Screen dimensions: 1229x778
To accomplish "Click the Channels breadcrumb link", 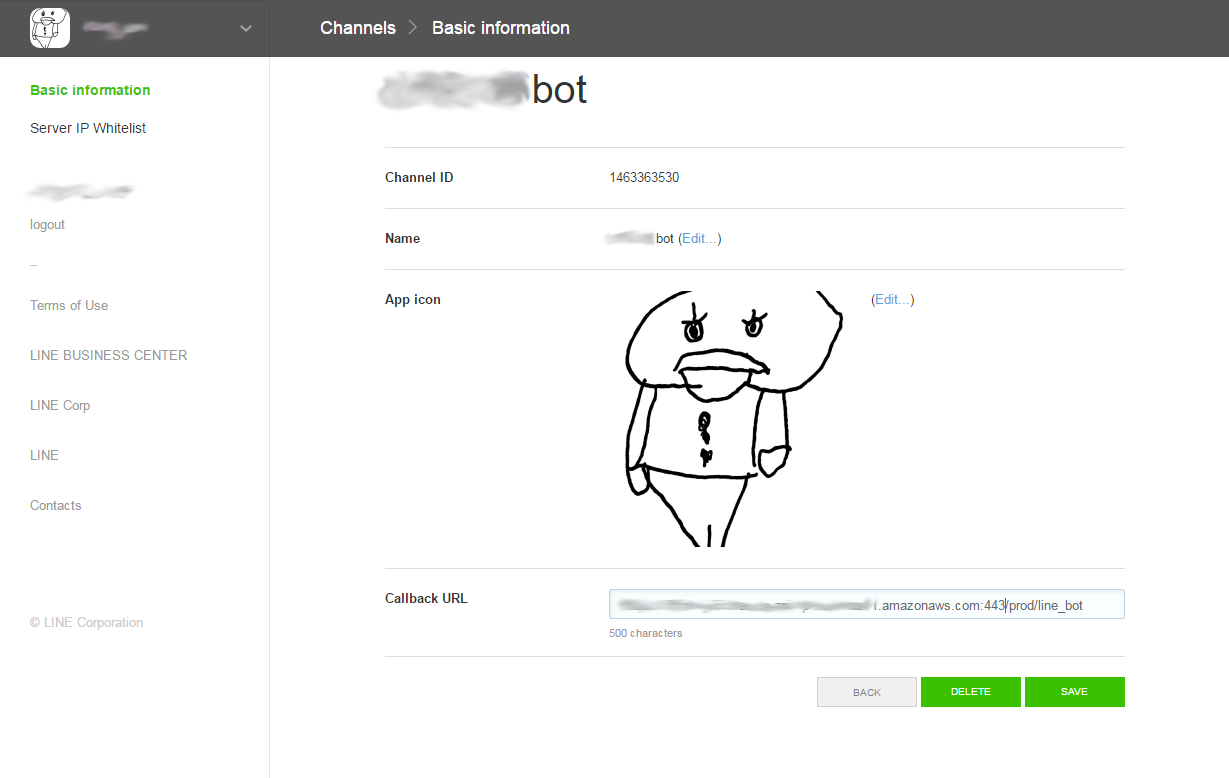I will 357,27.
